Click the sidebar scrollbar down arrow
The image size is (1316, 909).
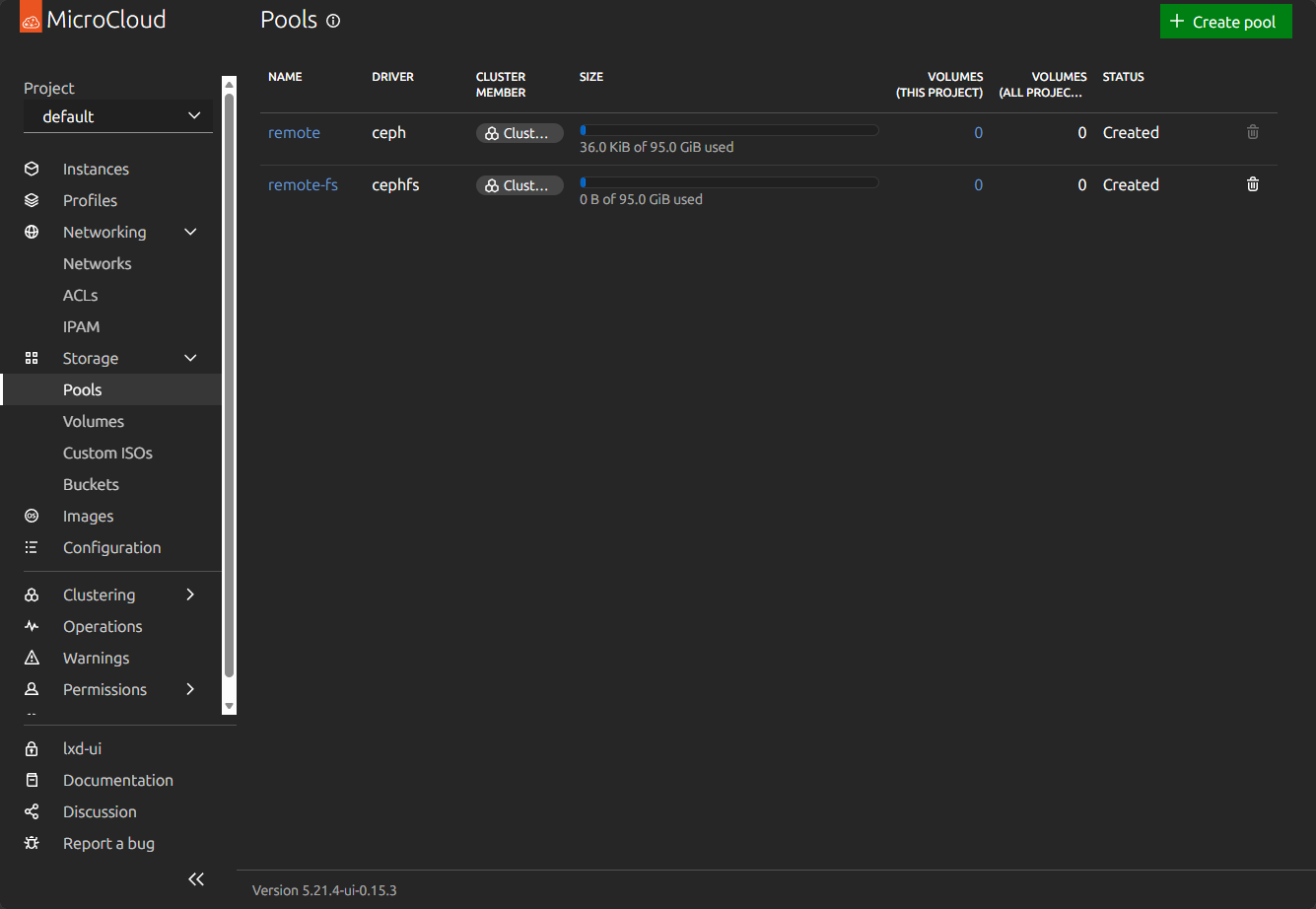[x=229, y=706]
